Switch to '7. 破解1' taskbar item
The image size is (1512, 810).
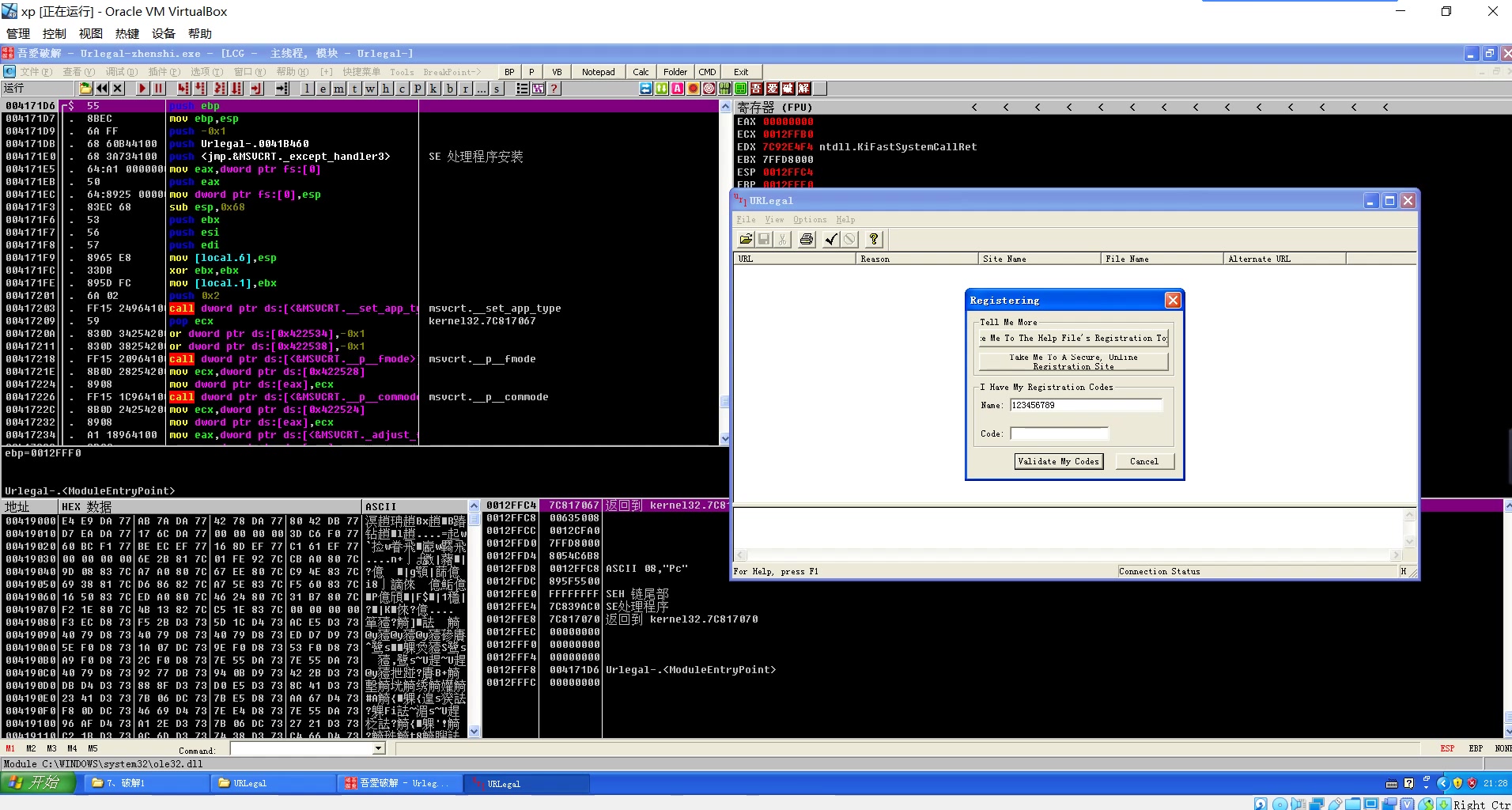[147, 783]
